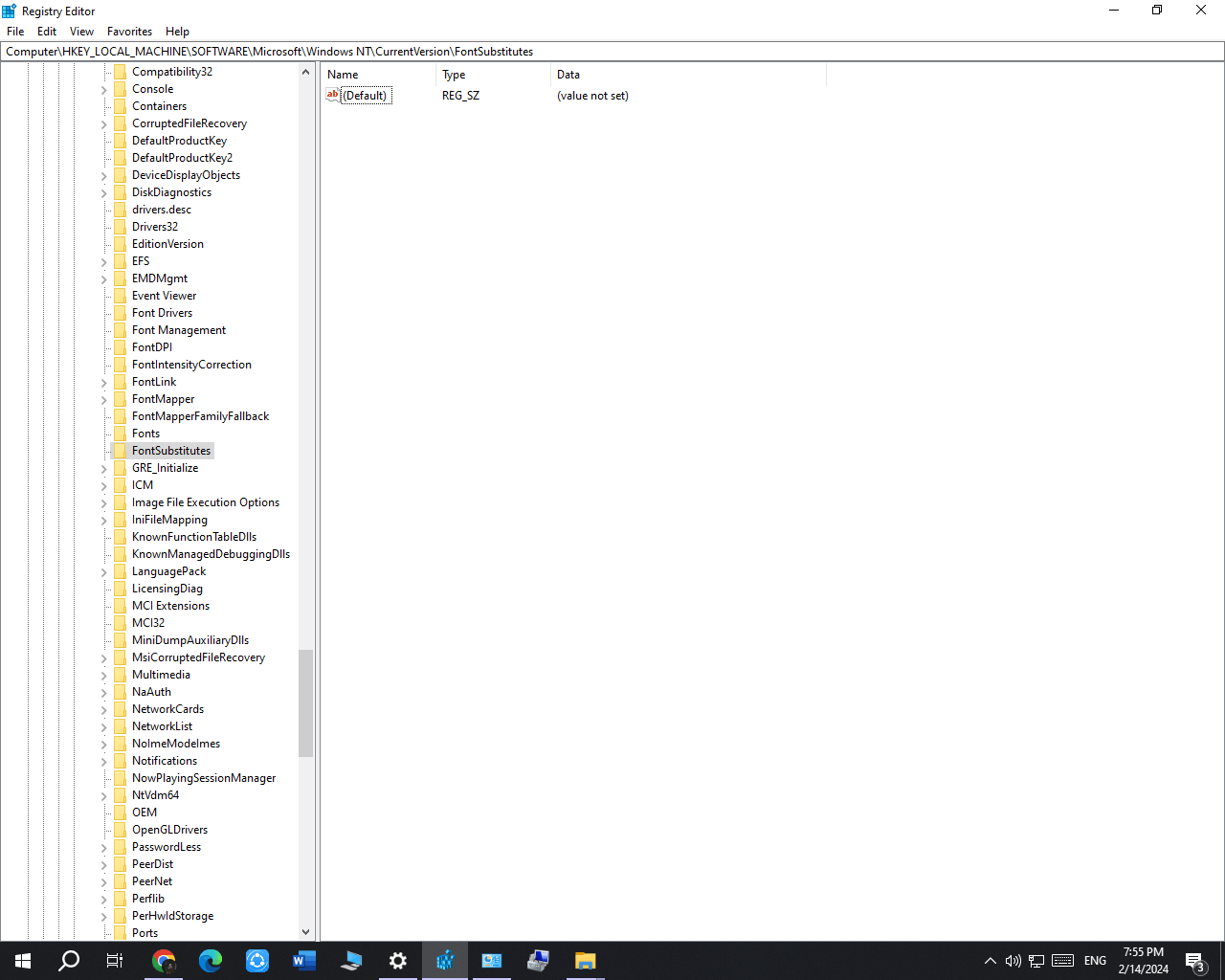This screenshot has height=980, width=1225.
Task: Show hidden tray icons chevron
Action: pos(991,961)
